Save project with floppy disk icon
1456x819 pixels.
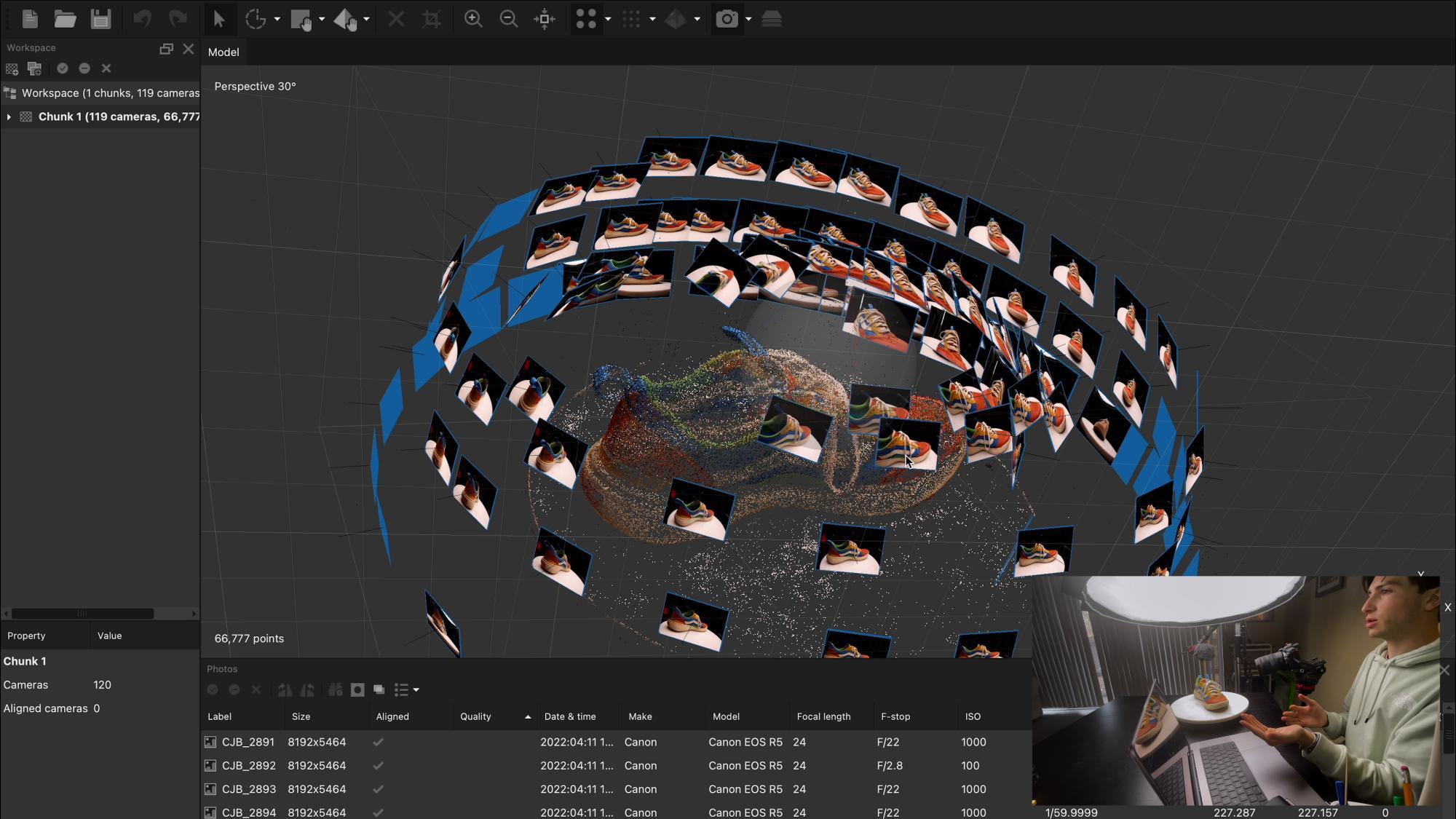pyautogui.click(x=100, y=19)
